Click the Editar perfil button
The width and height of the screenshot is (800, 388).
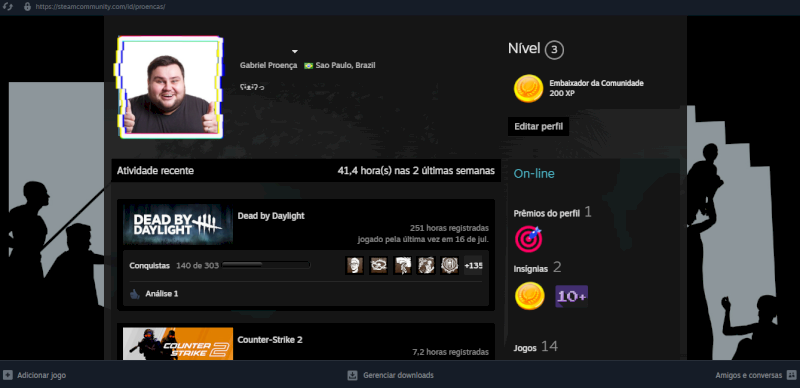coord(538,127)
